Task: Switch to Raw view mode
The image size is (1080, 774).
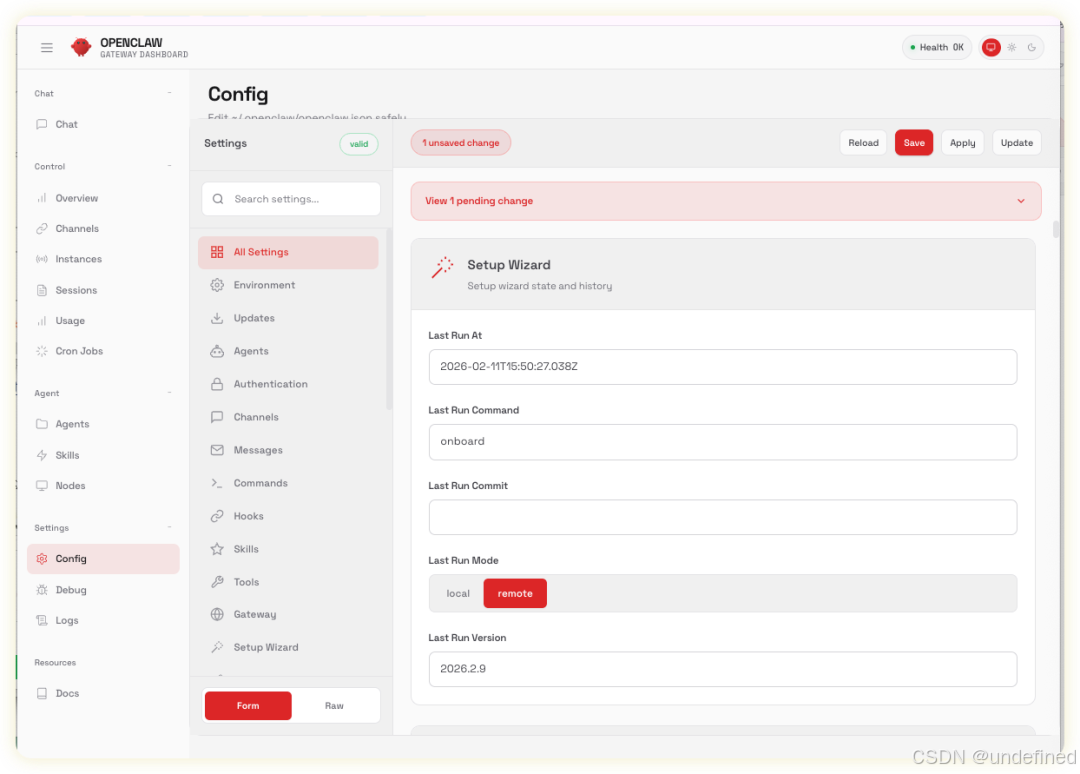Action: point(334,706)
